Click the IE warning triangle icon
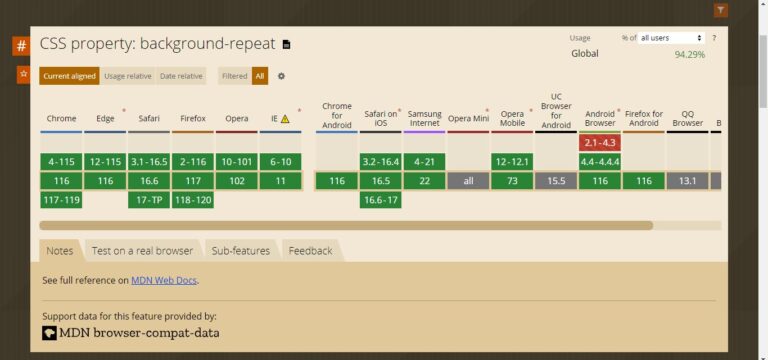This screenshot has width=768, height=360. (285, 119)
